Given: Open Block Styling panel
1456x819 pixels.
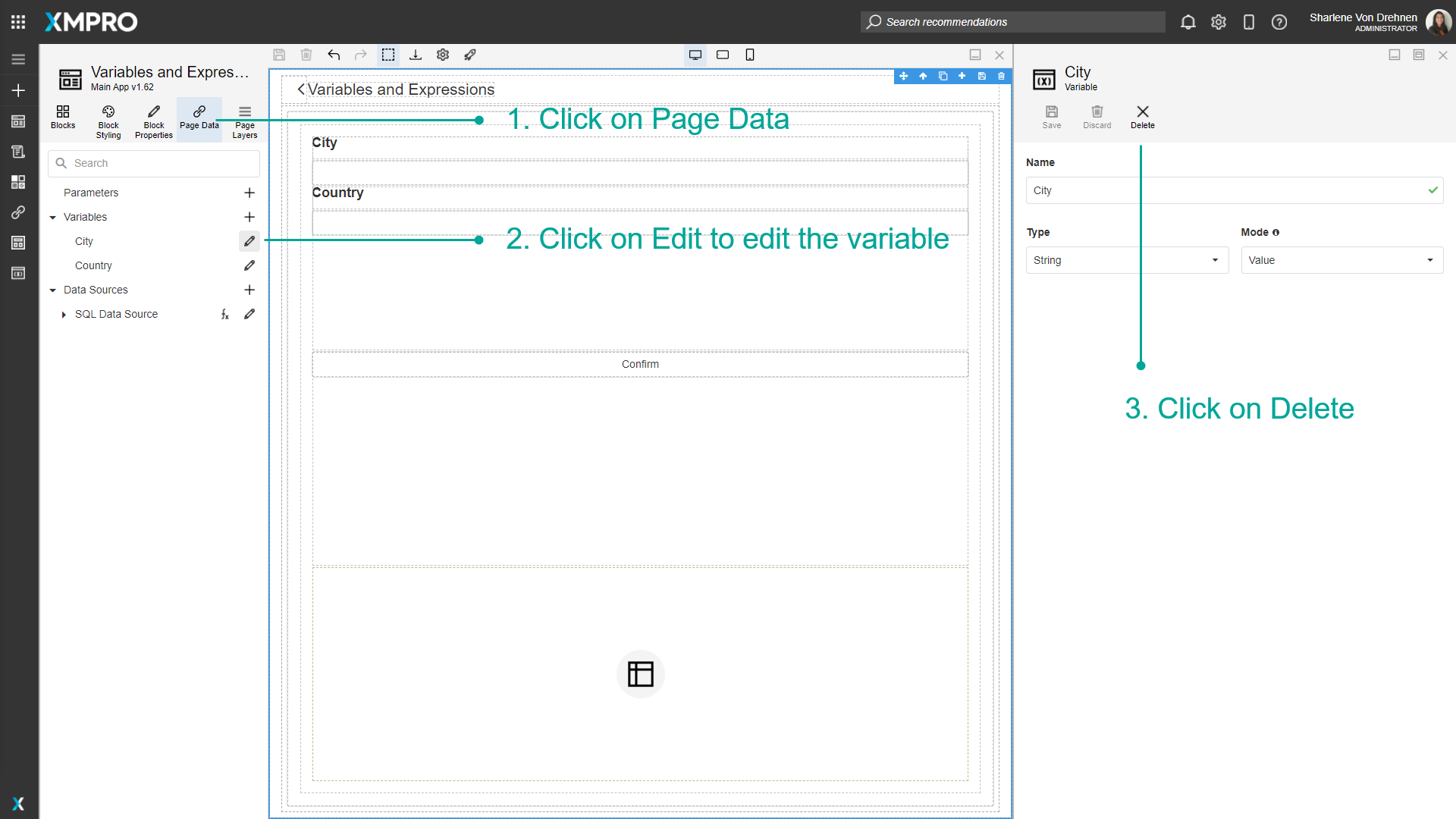Looking at the screenshot, I should [108, 120].
